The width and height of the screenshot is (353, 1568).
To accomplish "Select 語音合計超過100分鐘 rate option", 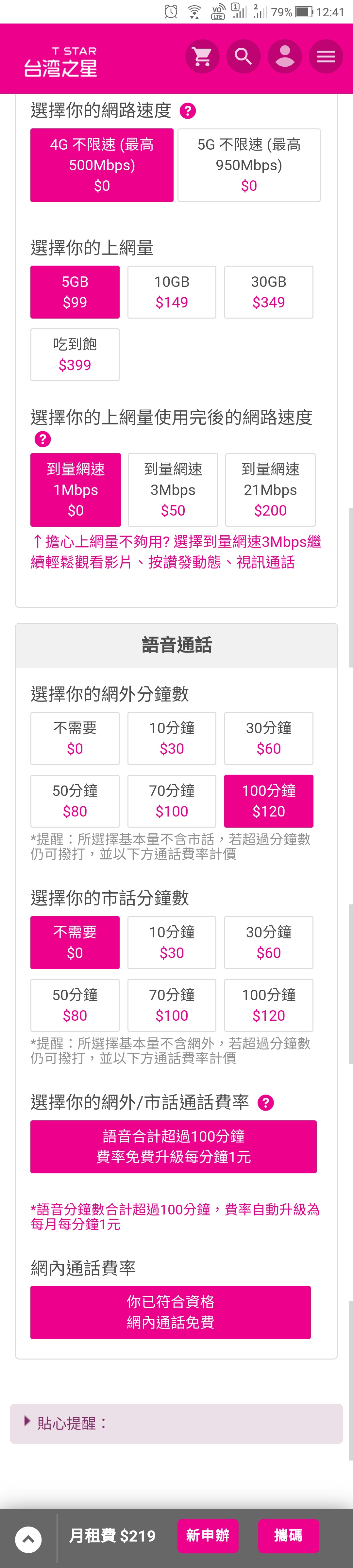I will pos(174,1147).
